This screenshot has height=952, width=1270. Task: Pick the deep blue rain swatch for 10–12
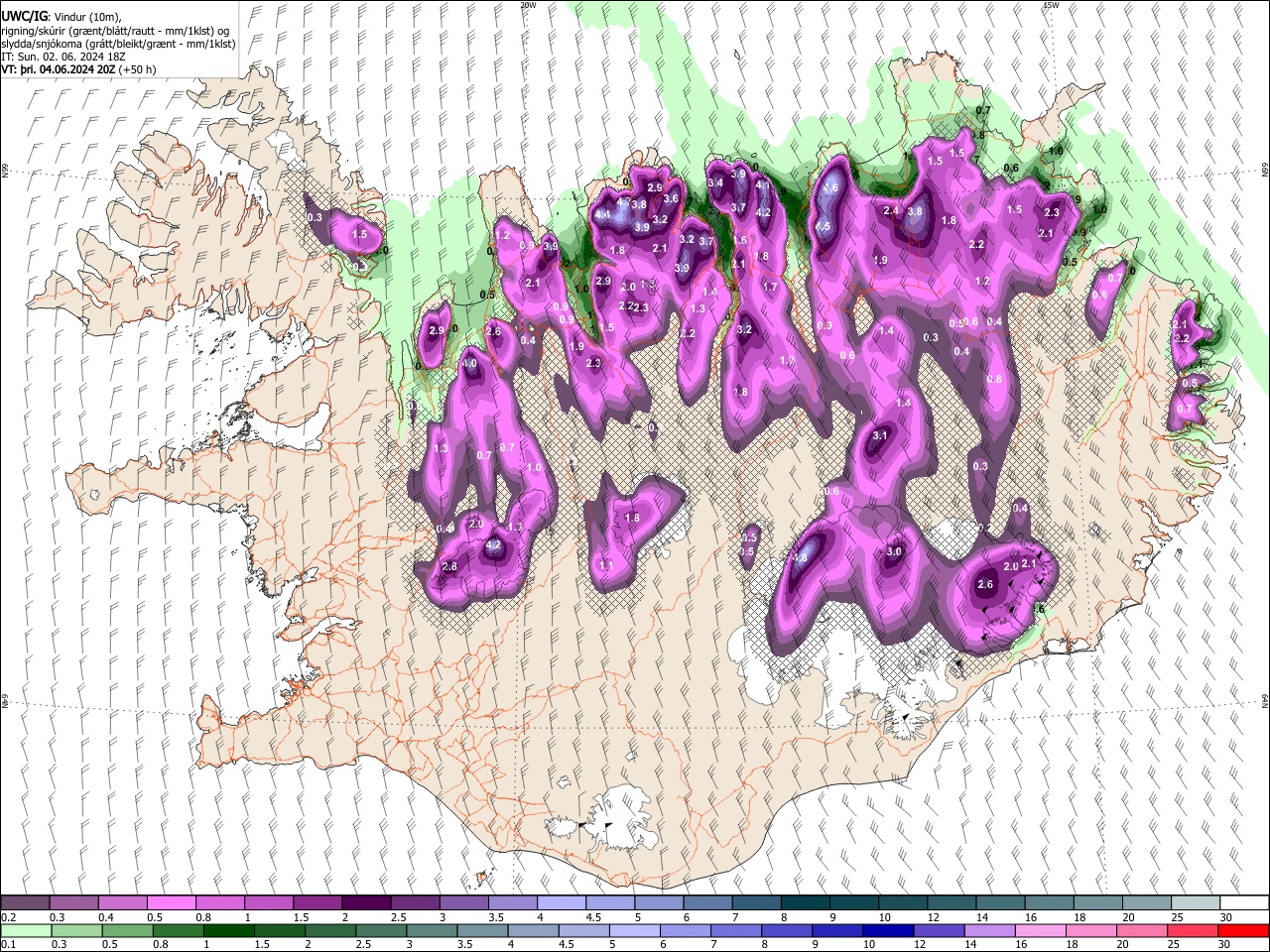[887, 930]
